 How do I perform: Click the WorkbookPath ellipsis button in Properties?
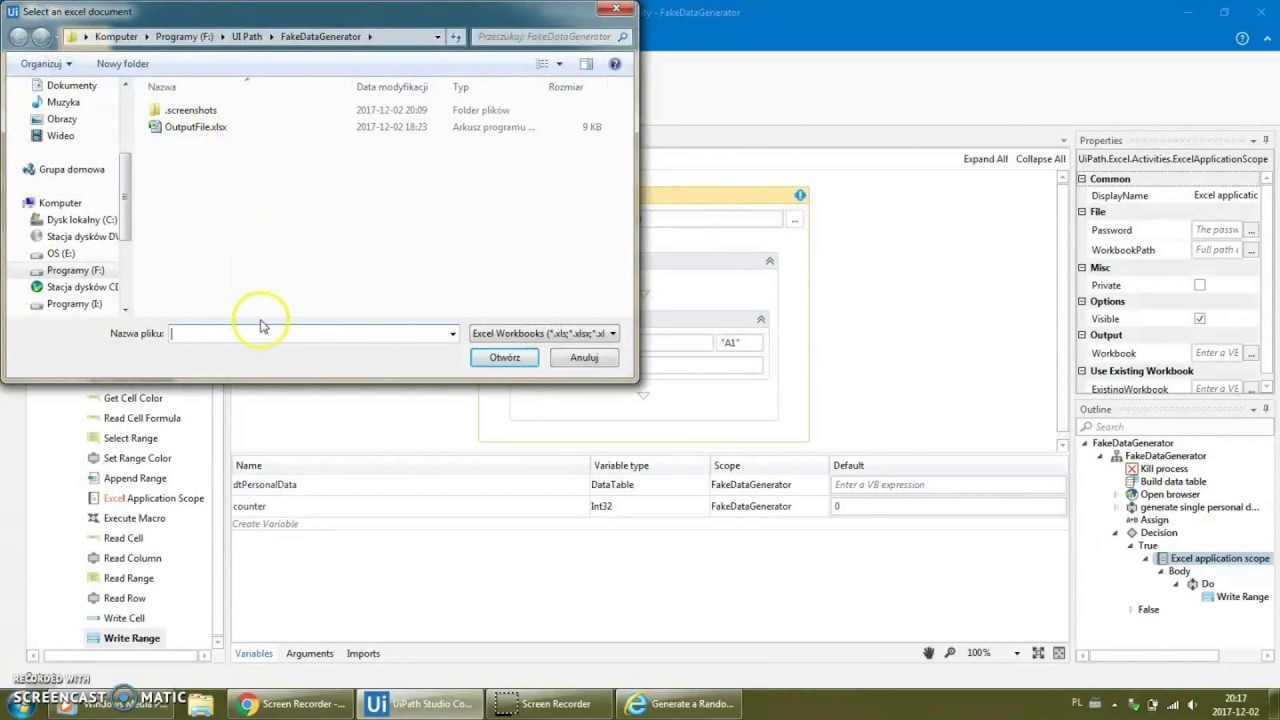click(x=1251, y=250)
